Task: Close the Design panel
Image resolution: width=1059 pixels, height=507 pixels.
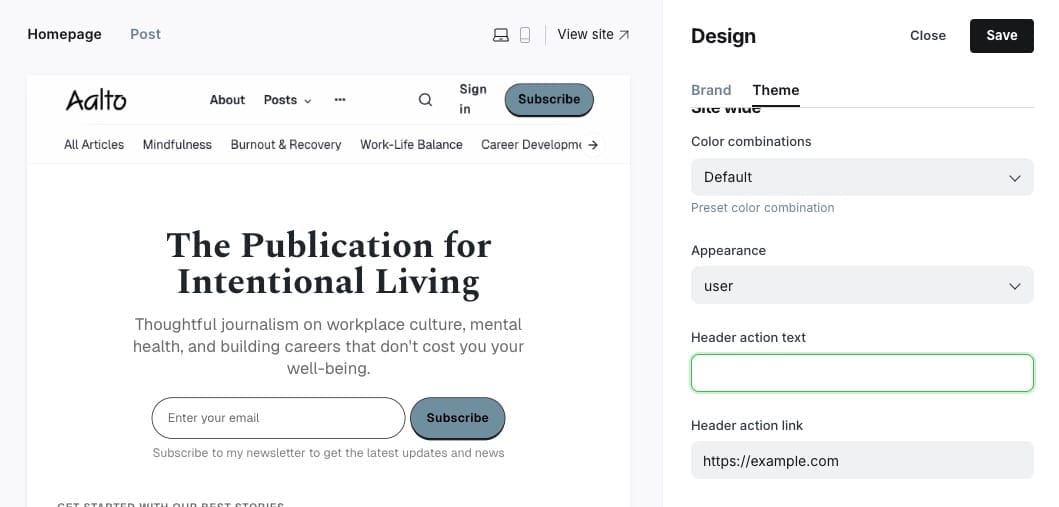Action: (927, 35)
